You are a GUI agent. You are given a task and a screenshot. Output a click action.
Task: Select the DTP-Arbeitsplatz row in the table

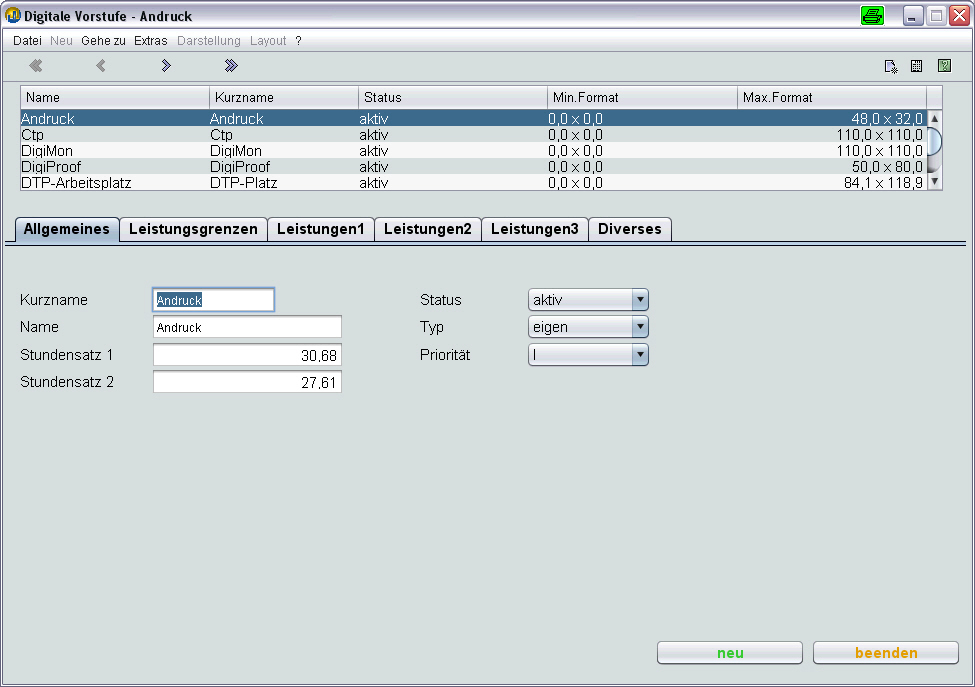pyautogui.click(x=474, y=183)
